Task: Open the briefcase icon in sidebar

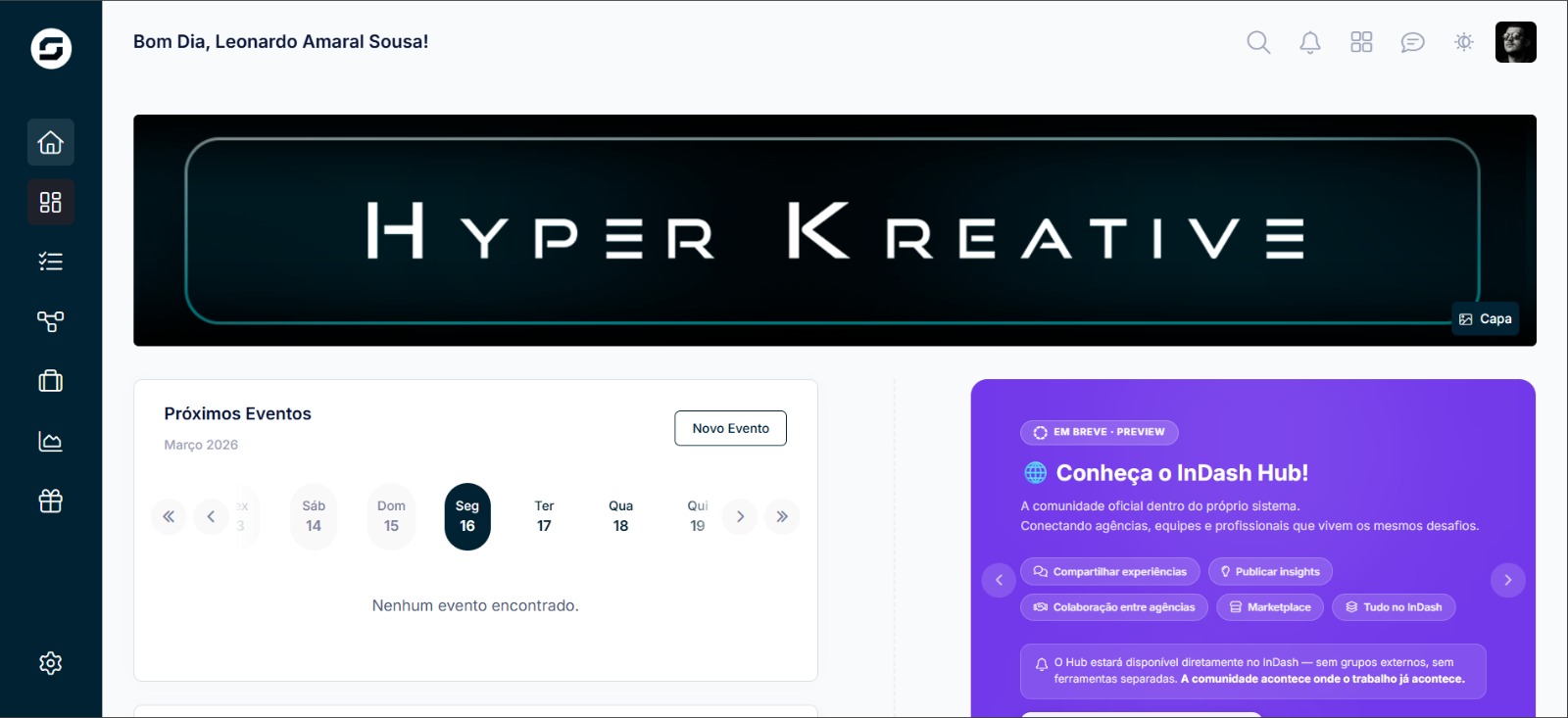Action: coord(51,381)
